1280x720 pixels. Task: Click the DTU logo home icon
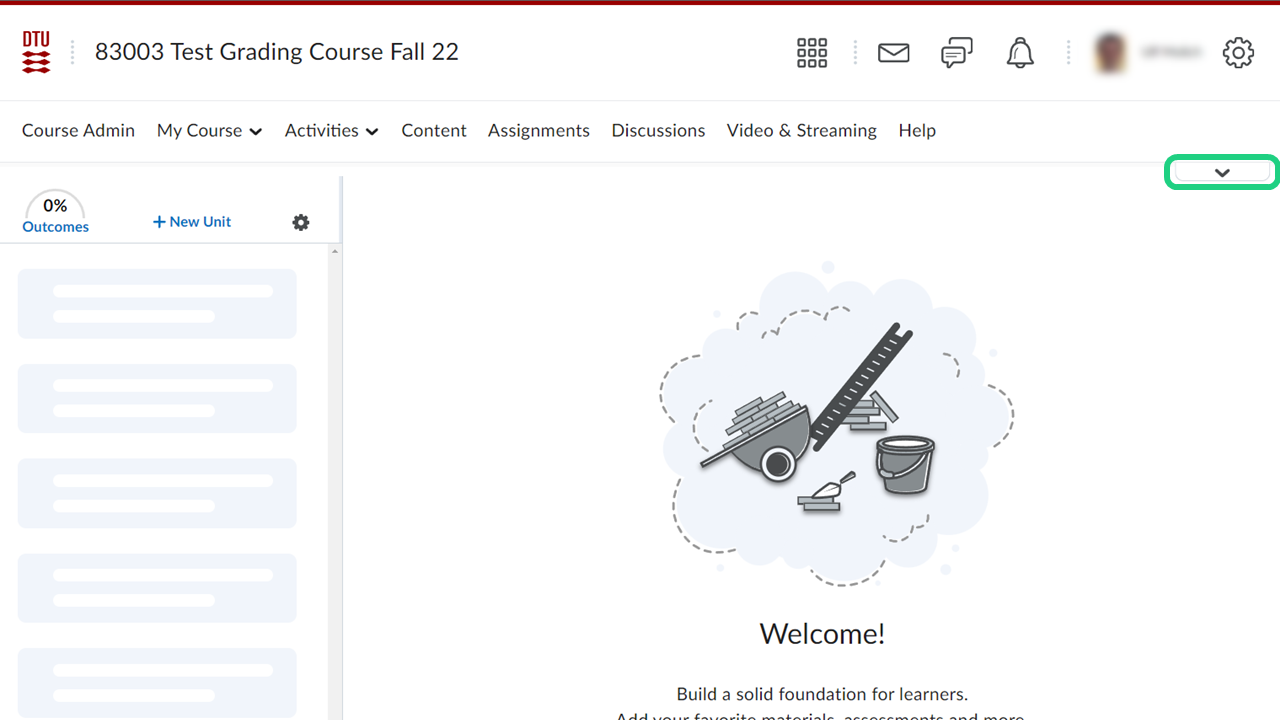click(x=36, y=52)
